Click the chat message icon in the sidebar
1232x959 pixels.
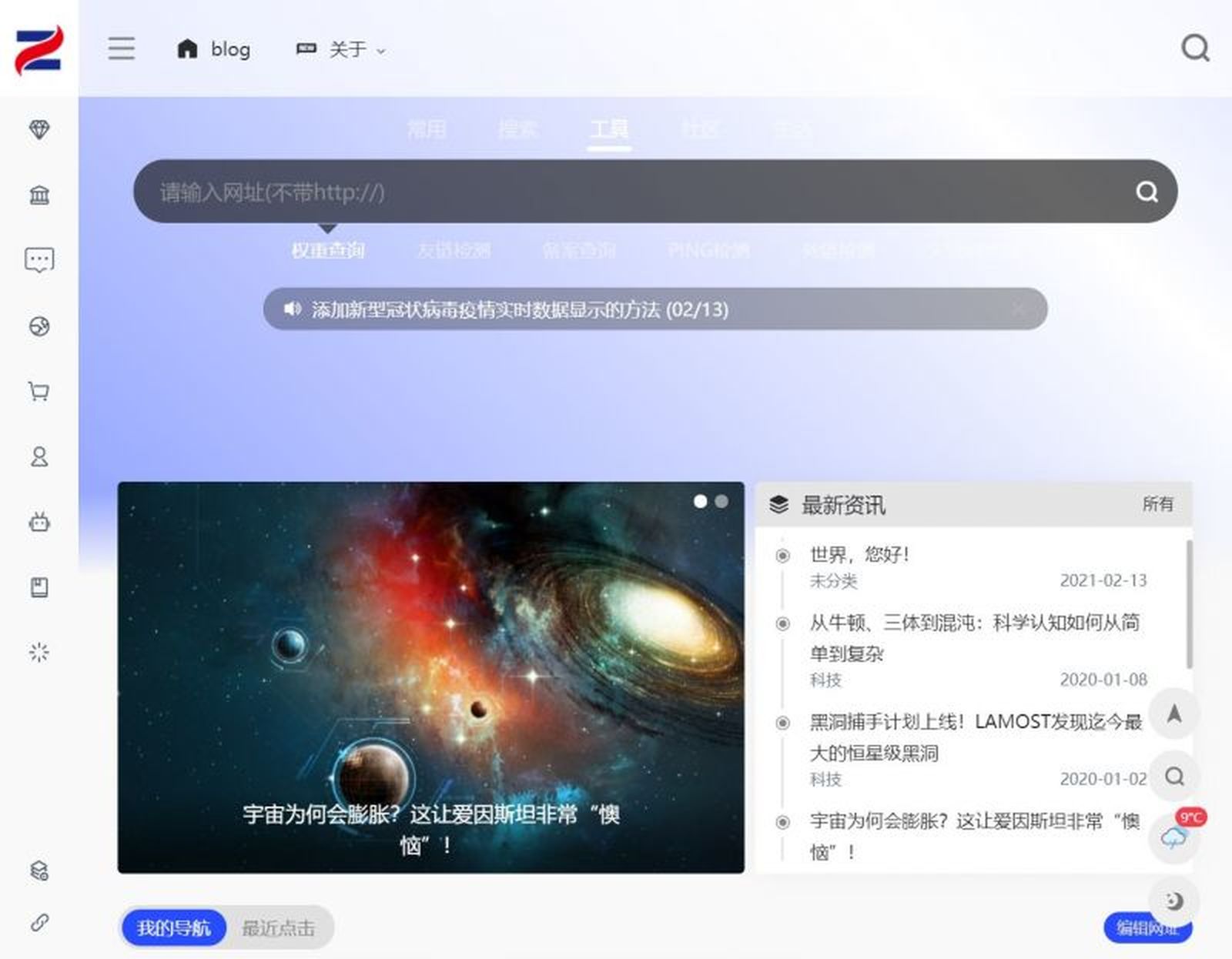[38, 260]
